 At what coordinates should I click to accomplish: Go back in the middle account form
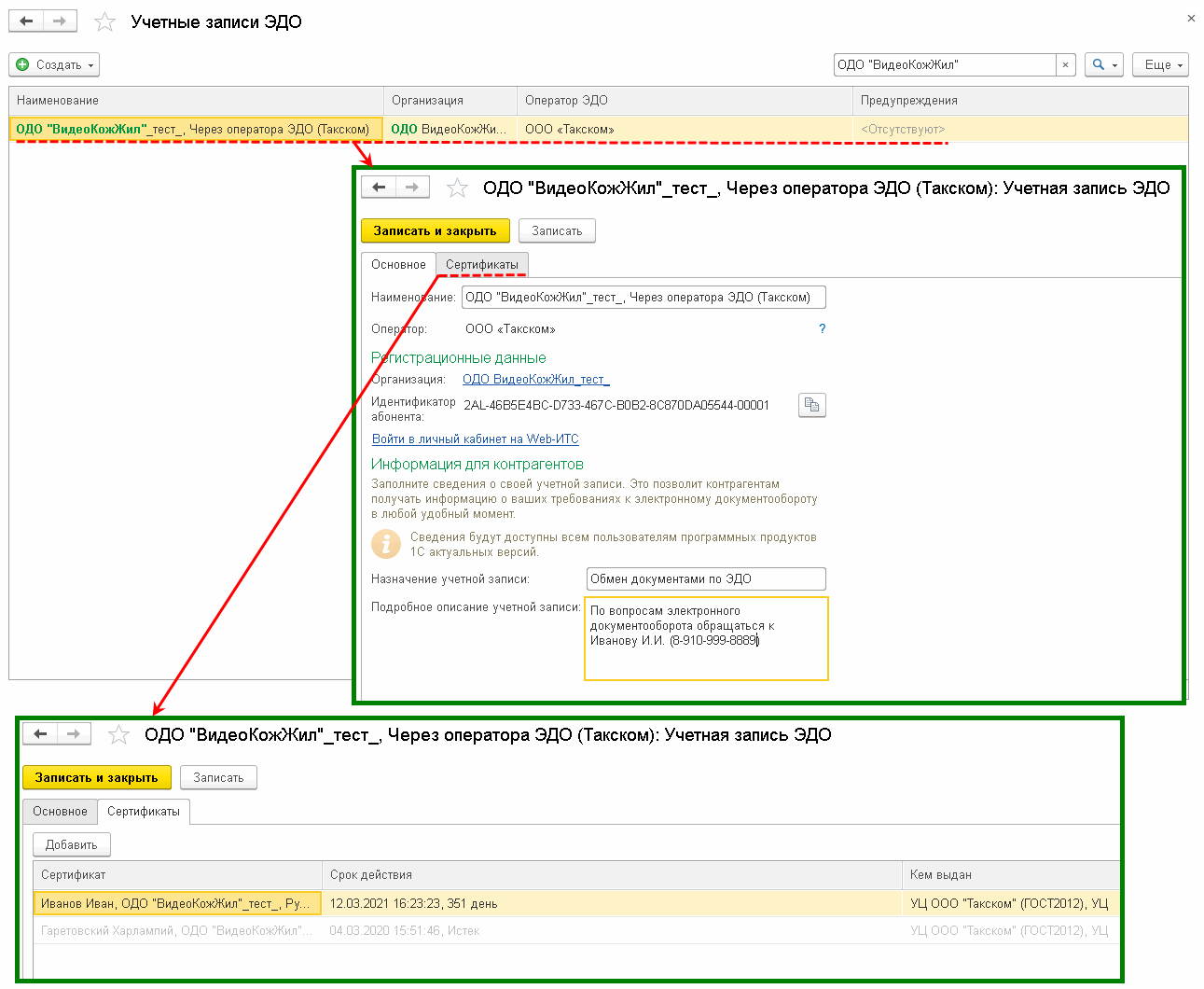(x=379, y=187)
